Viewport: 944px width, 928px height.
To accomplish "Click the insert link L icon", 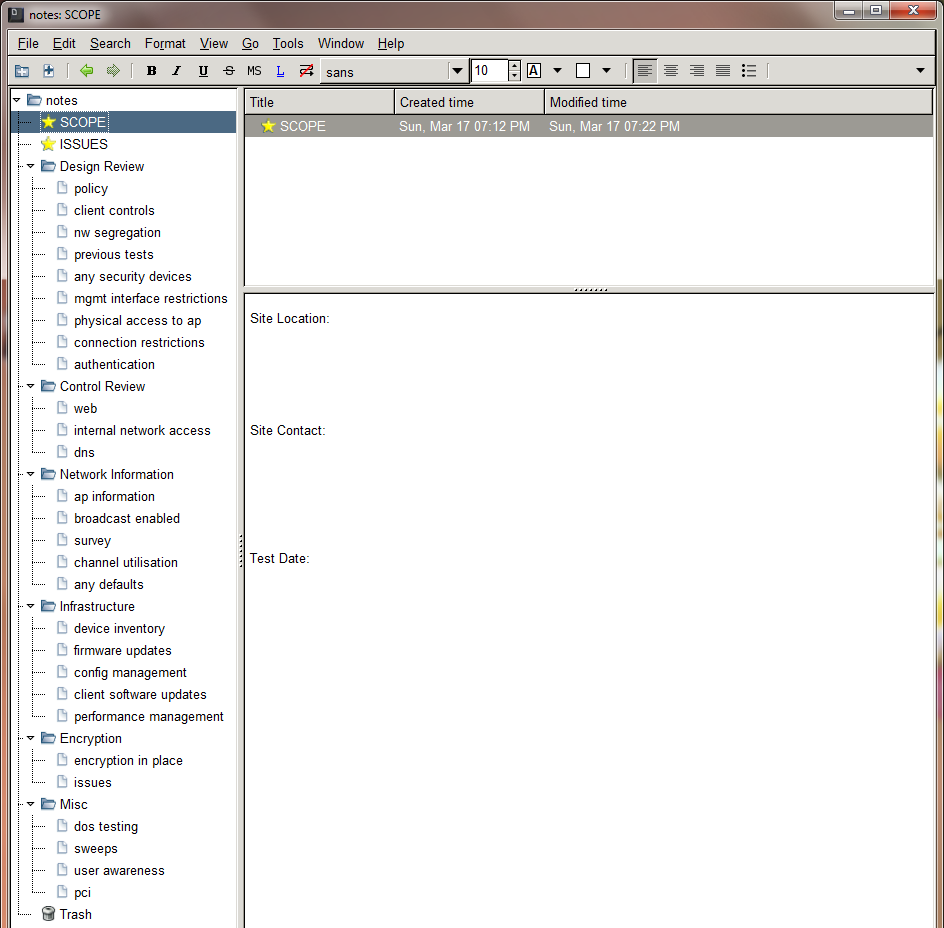I will pyautogui.click(x=280, y=71).
